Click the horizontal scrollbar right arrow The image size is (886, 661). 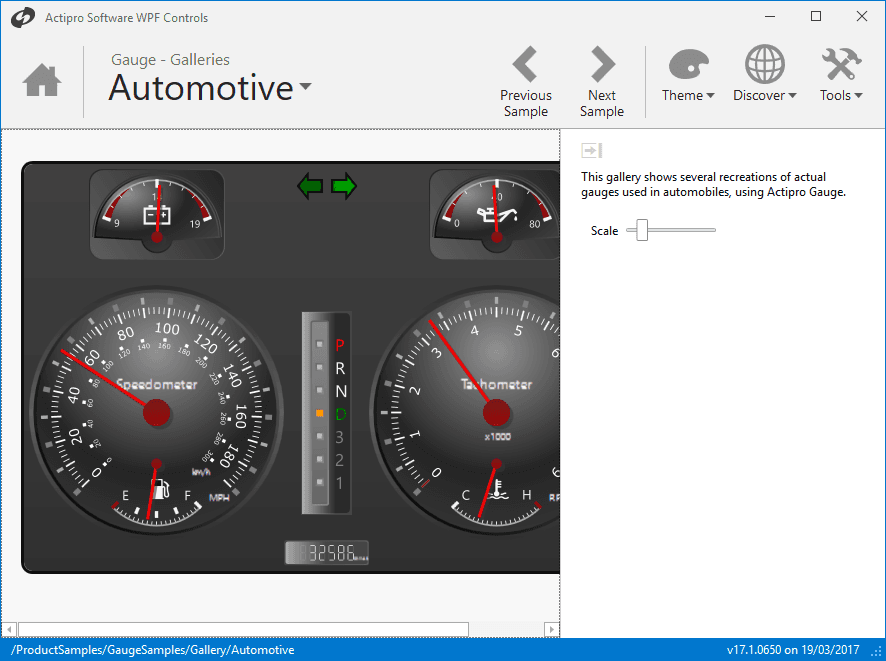(551, 629)
